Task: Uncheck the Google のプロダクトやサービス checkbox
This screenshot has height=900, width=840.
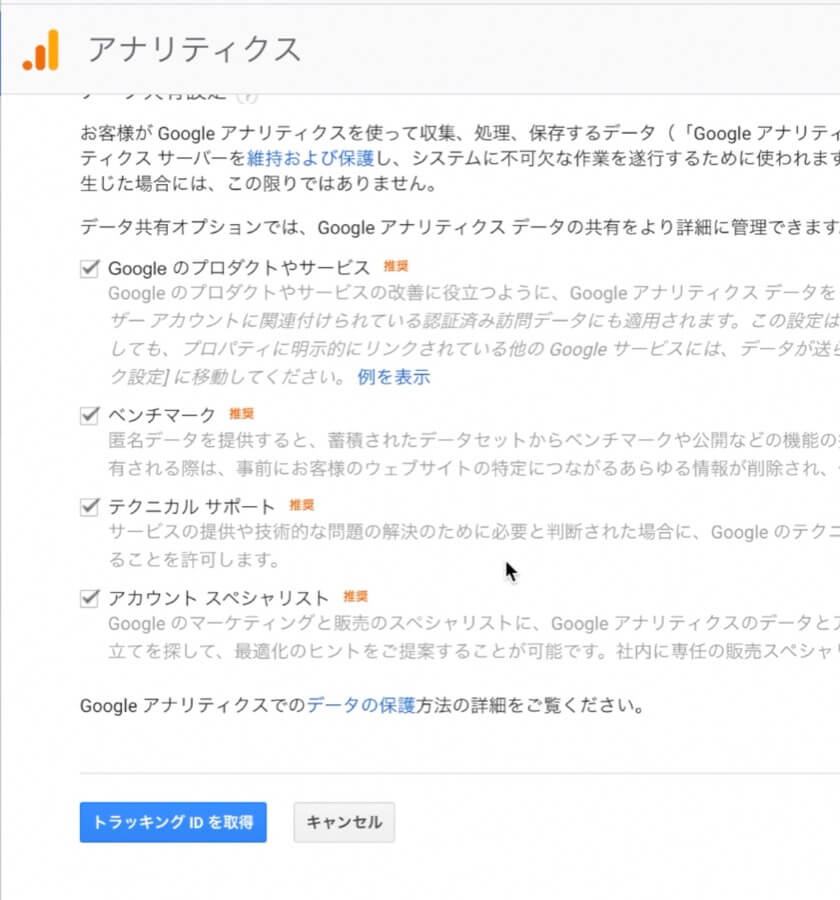Action: coord(90,268)
